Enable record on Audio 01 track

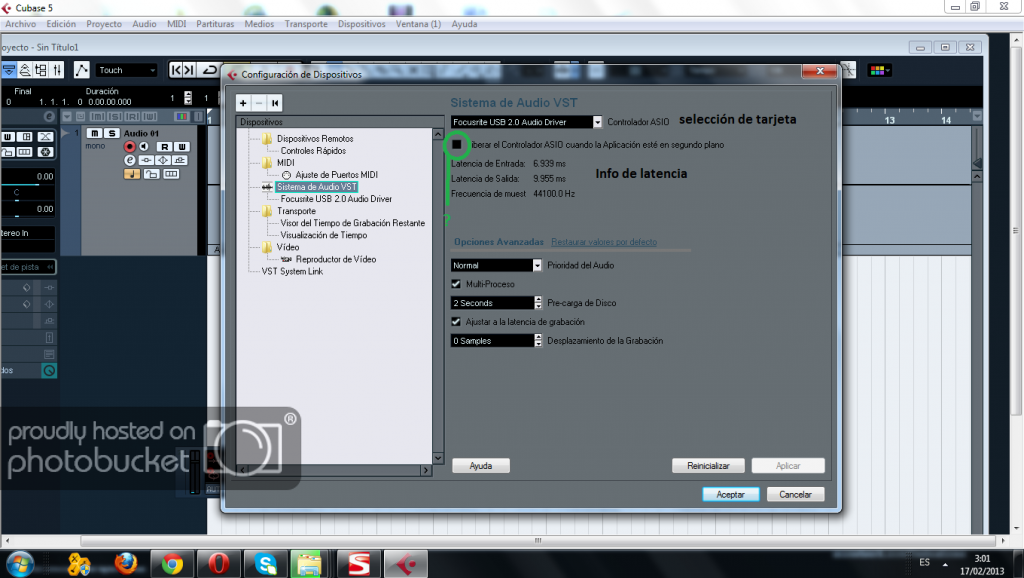point(129,146)
